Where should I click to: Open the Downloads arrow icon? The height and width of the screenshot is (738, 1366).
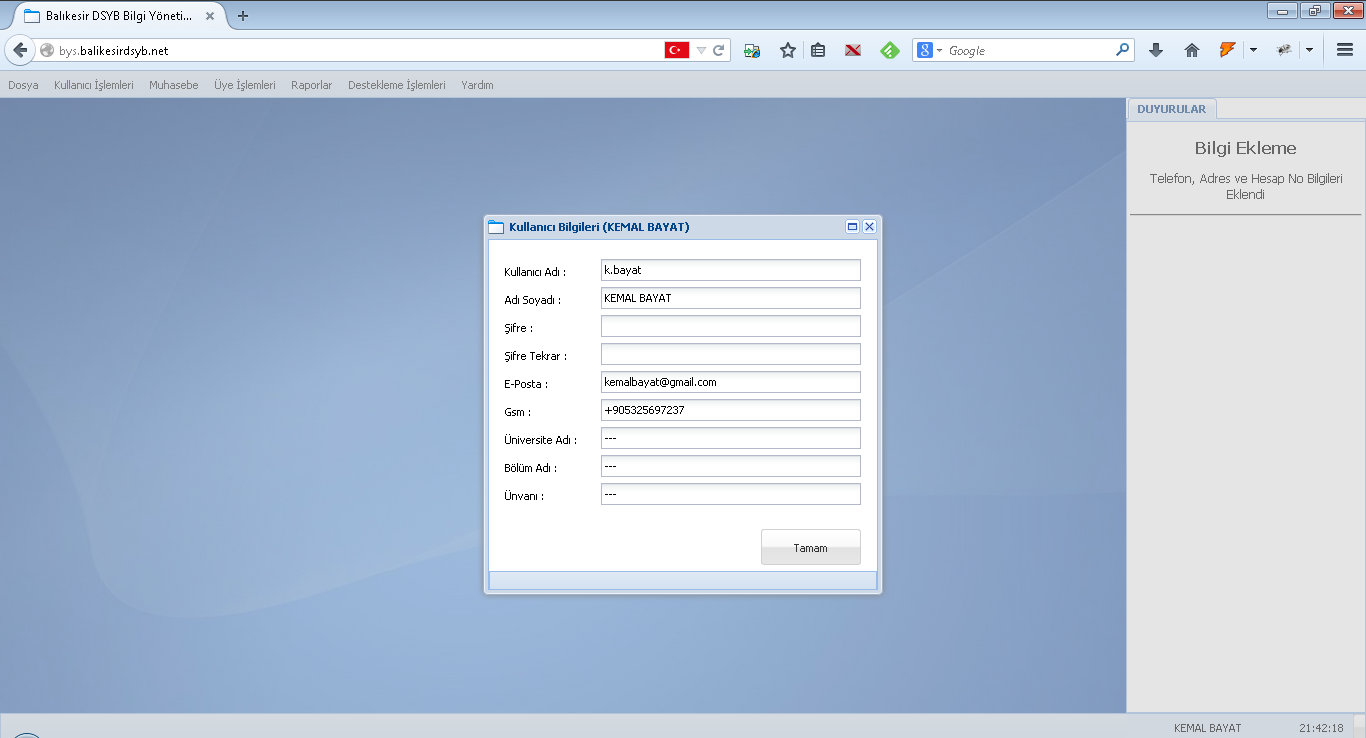pos(1156,50)
